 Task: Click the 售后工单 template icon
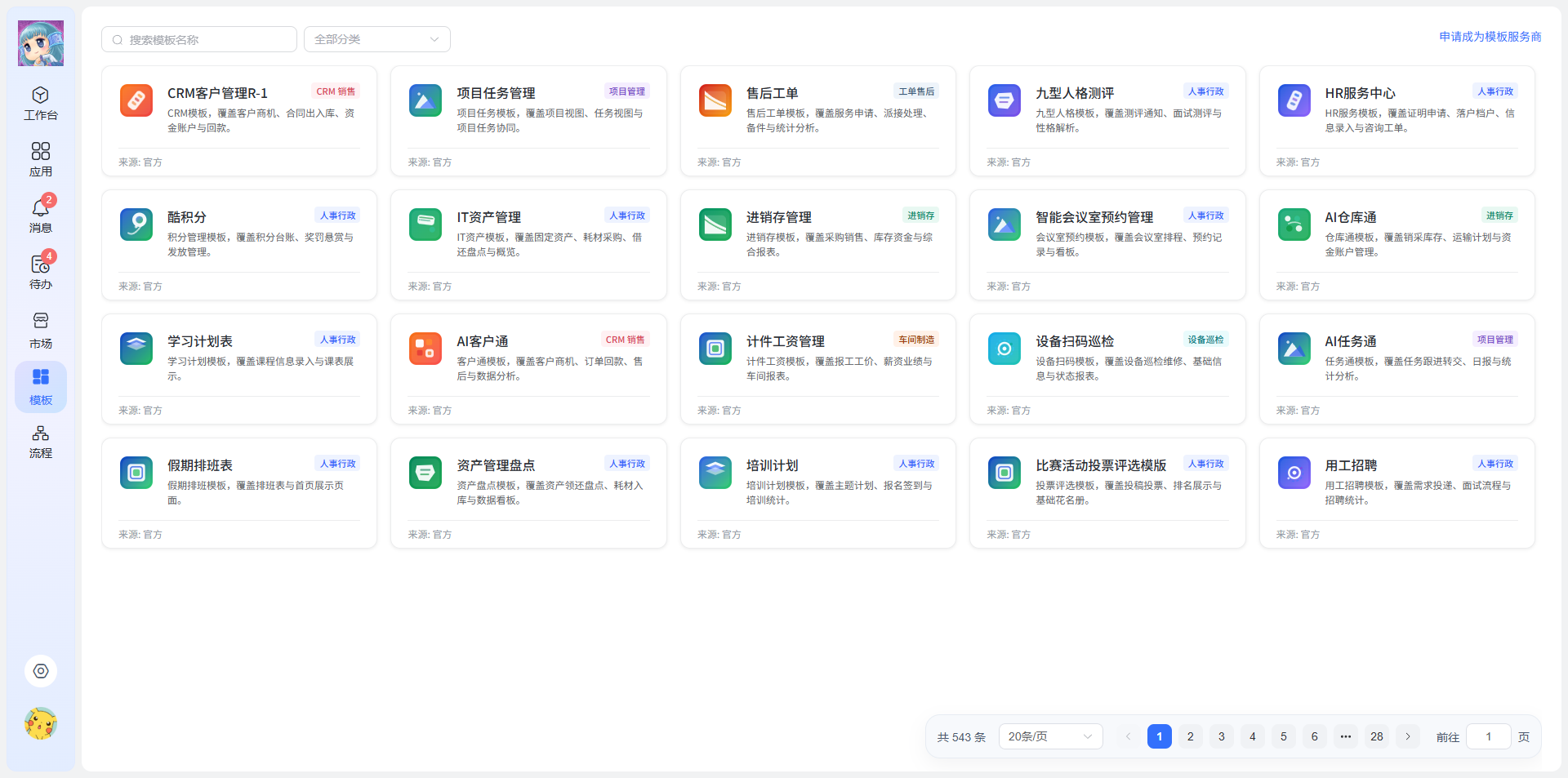coord(715,100)
